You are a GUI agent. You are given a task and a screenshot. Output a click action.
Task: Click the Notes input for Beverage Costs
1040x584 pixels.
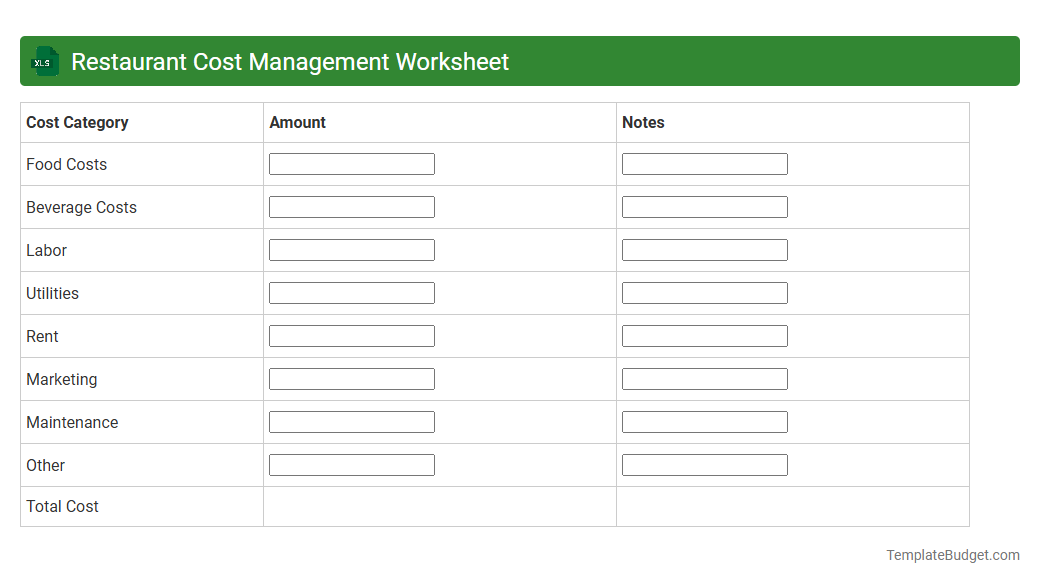coord(704,206)
